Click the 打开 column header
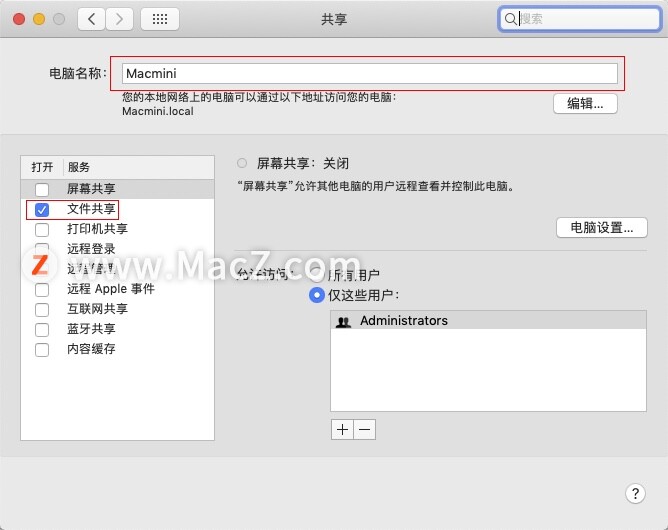 [x=42, y=167]
